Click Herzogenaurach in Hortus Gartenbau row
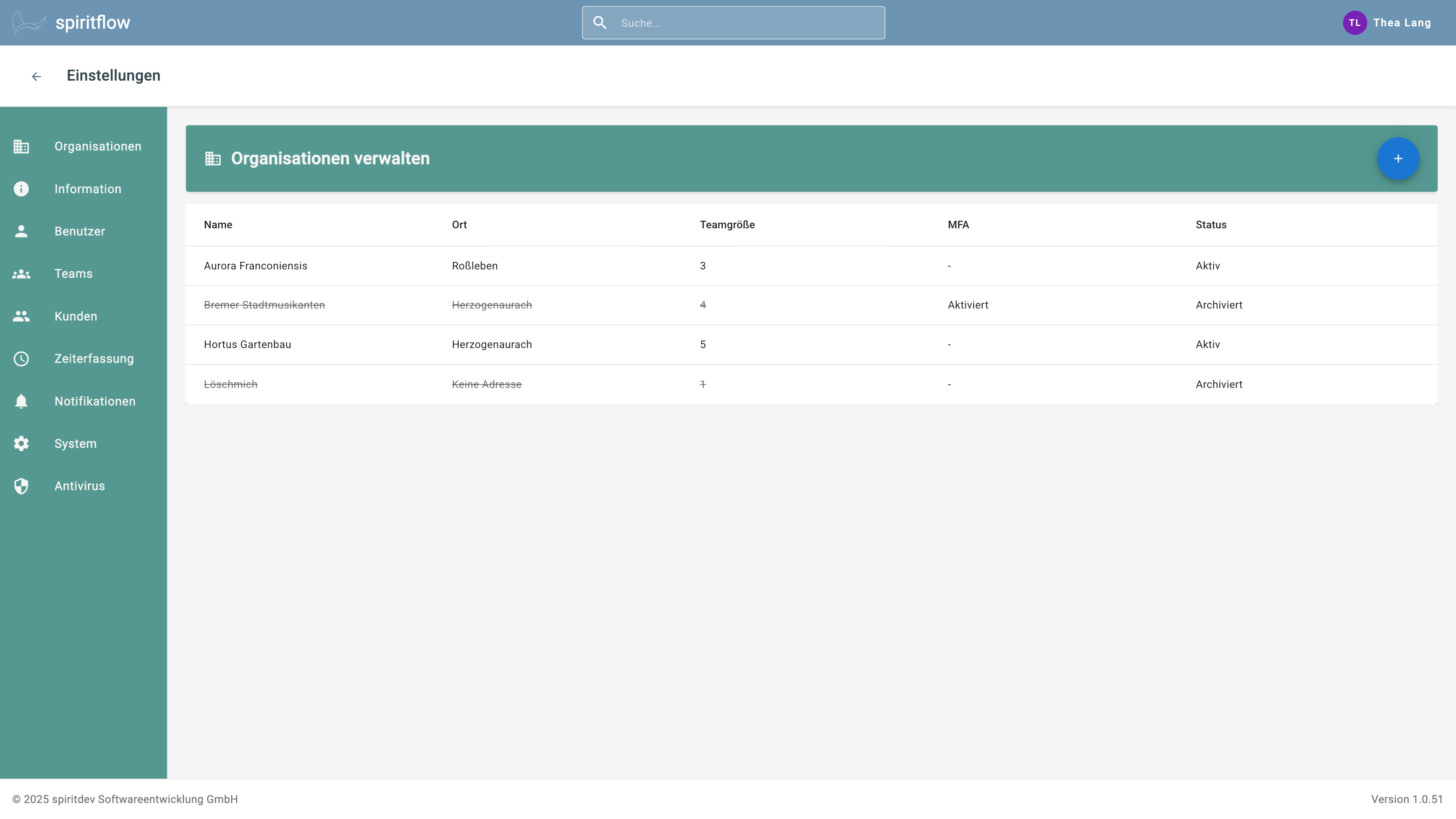 point(492,345)
